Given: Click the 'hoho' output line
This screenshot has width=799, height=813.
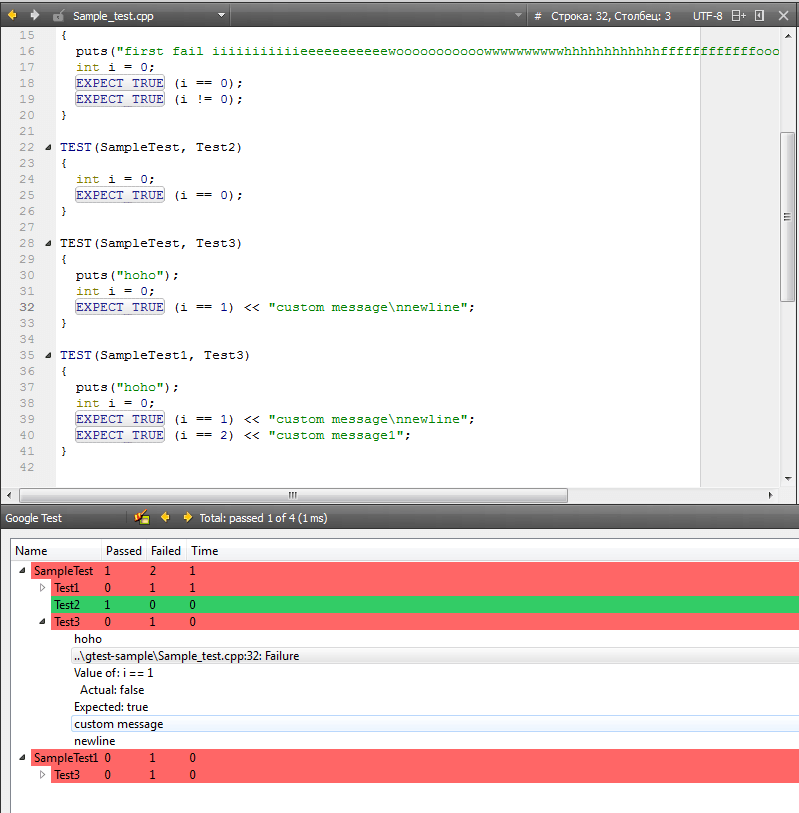Looking at the screenshot, I should (88, 639).
